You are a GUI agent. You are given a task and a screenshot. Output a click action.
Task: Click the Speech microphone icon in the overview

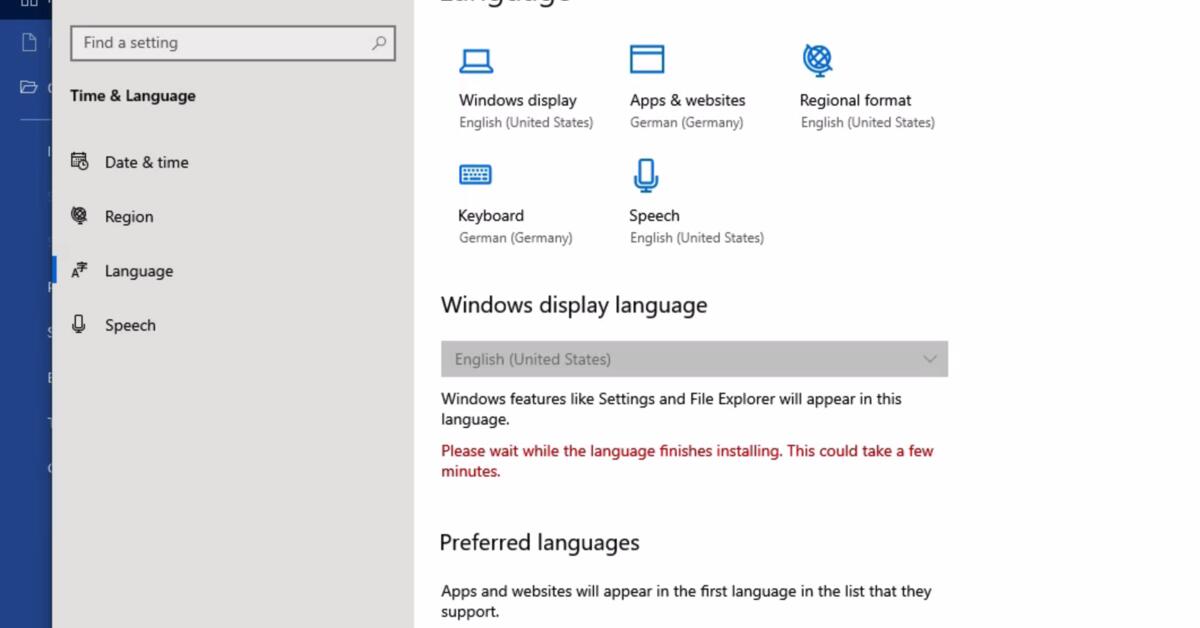click(646, 173)
